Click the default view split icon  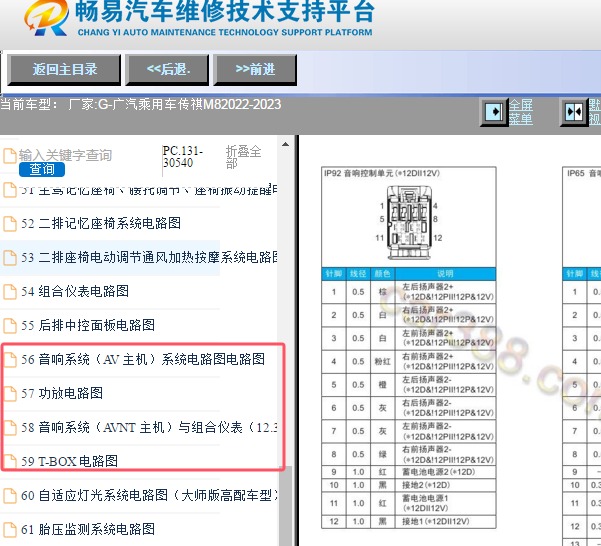coord(574,112)
